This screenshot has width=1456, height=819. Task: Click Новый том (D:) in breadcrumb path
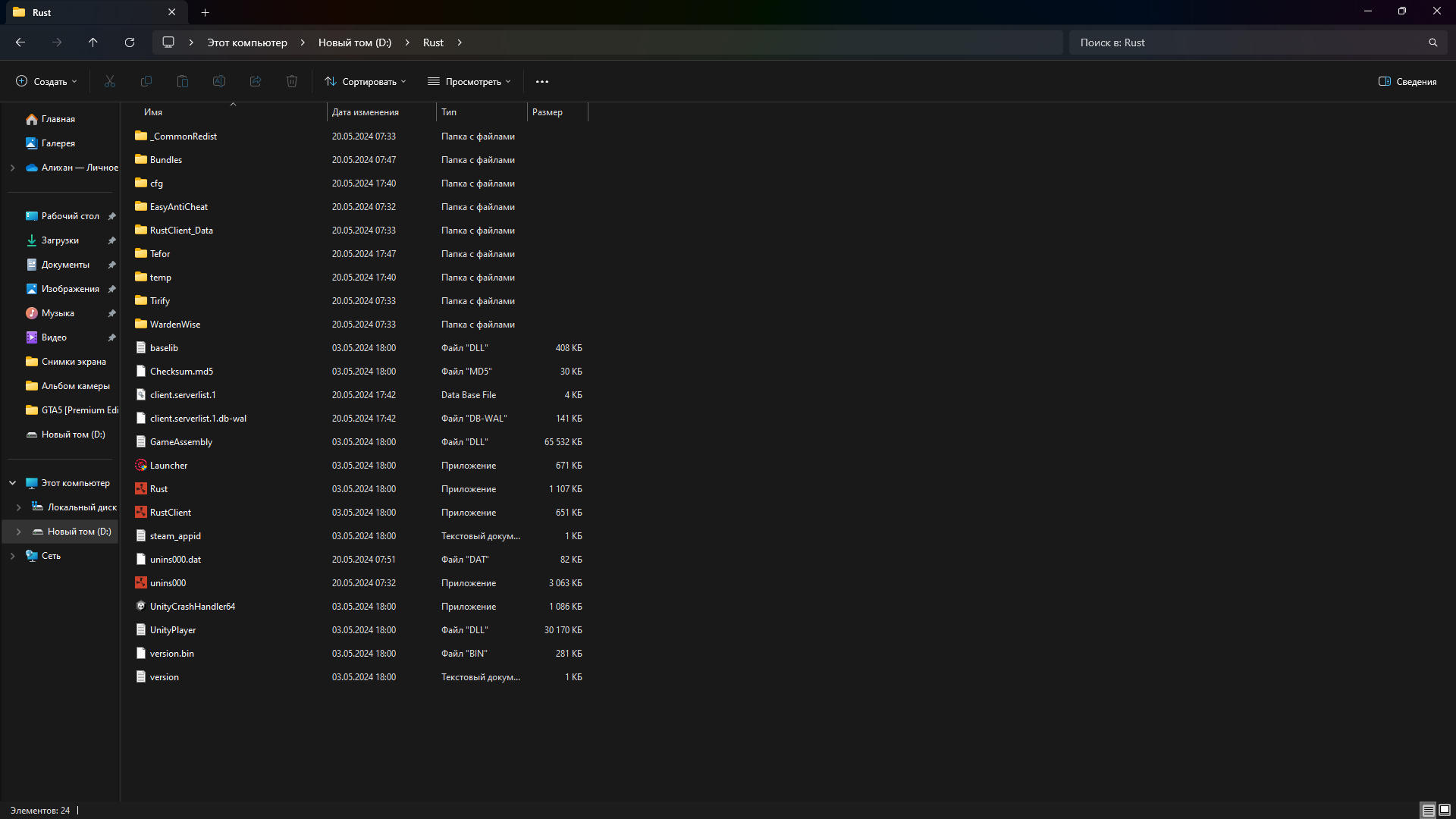click(x=355, y=42)
